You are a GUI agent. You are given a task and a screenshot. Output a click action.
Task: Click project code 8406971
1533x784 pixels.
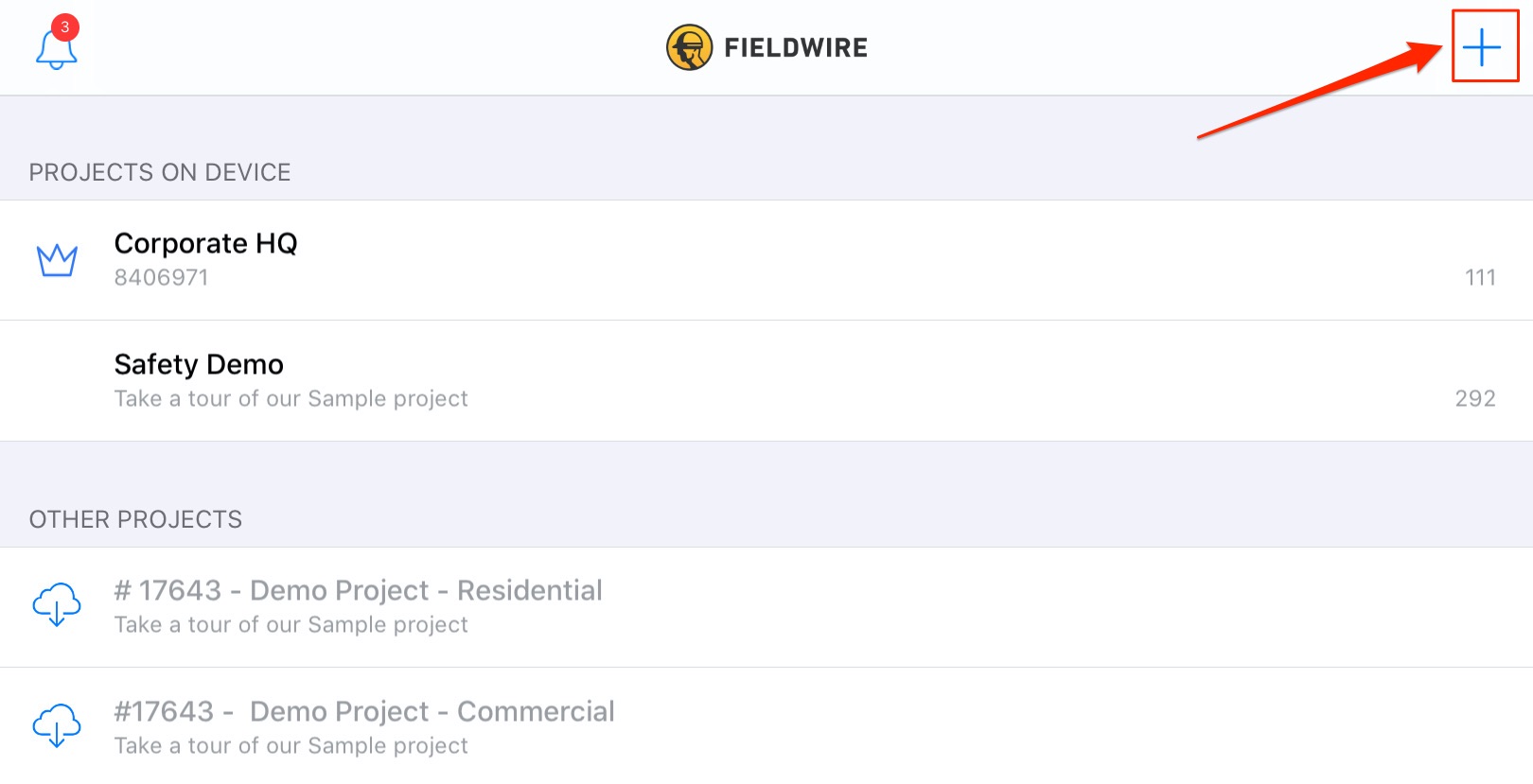[161, 278]
